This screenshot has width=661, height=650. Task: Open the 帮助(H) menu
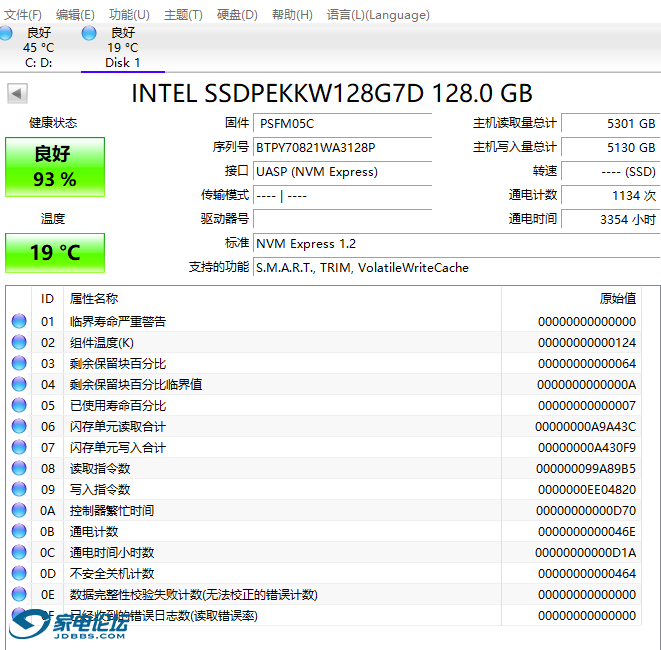tap(292, 15)
